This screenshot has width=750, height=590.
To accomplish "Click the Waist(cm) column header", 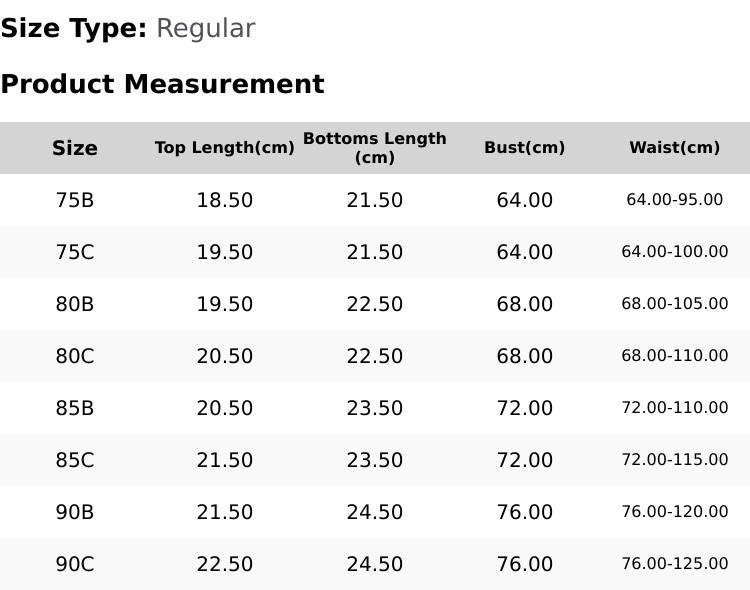I will 674,147.
